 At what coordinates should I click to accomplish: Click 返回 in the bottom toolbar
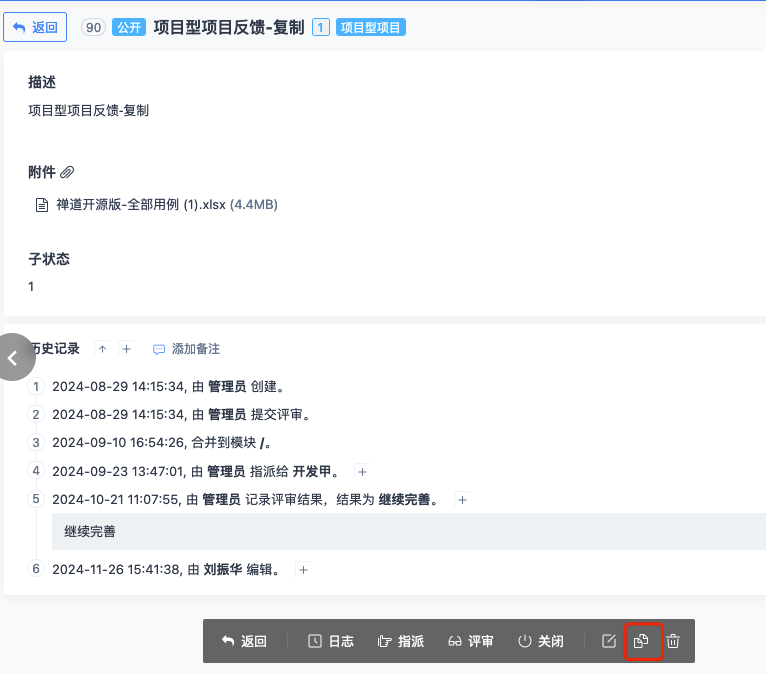[244, 641]
